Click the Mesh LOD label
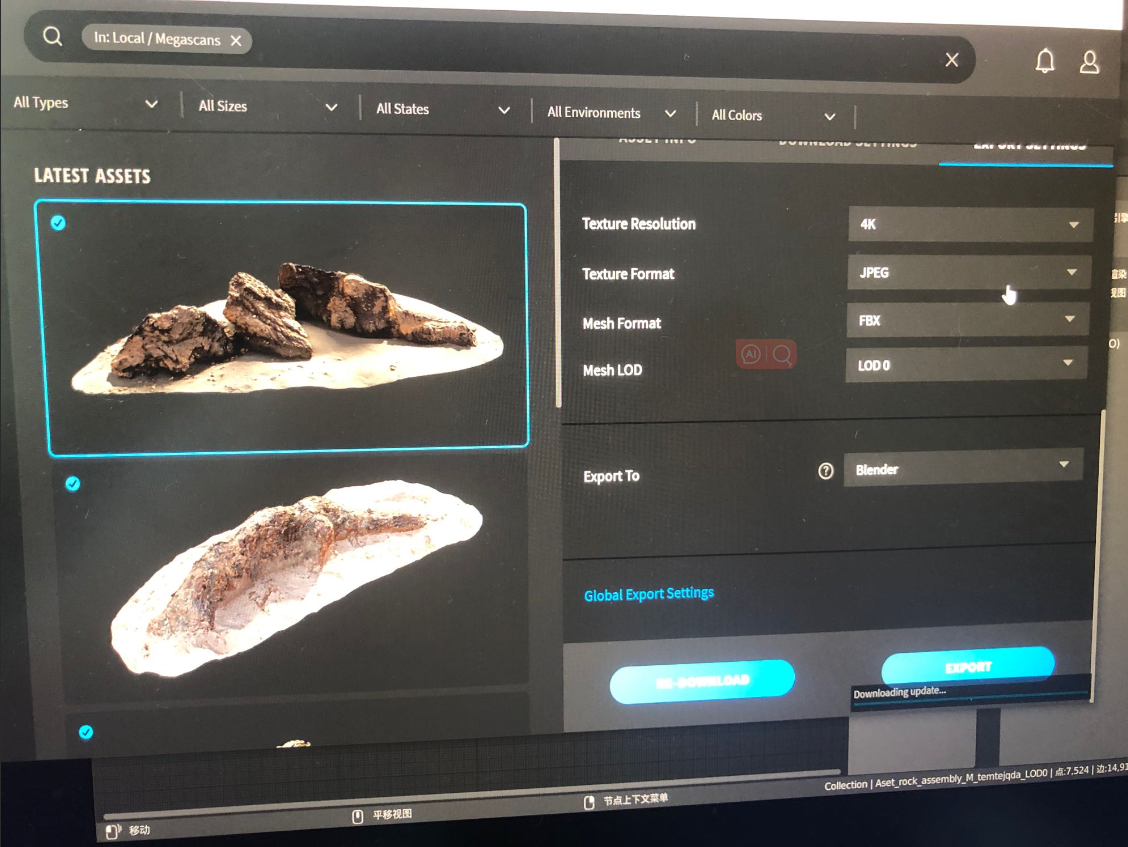 (x=612, y=370)
